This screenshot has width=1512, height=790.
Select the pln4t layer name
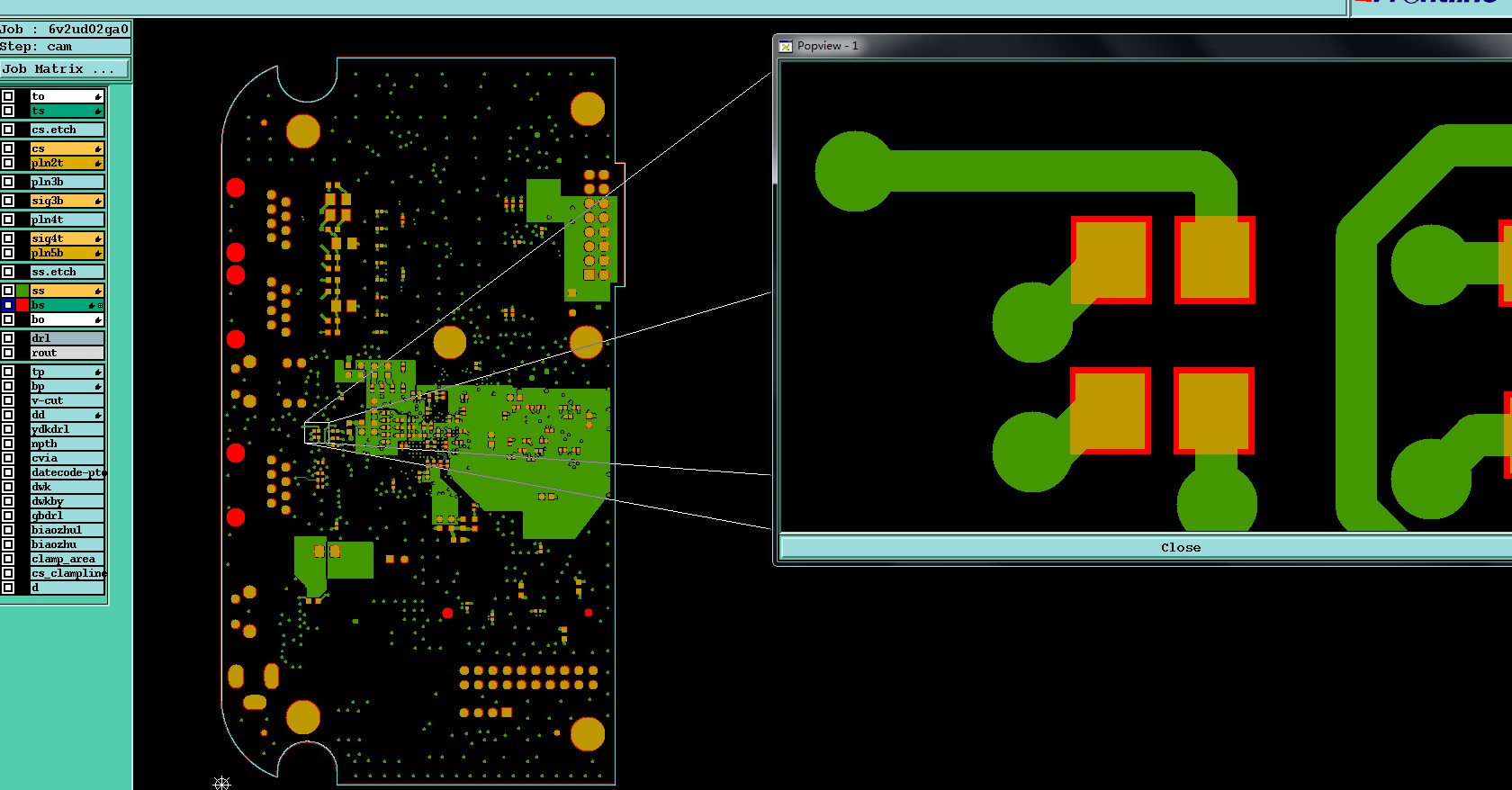pyautogui.click(x=67, y=220)
